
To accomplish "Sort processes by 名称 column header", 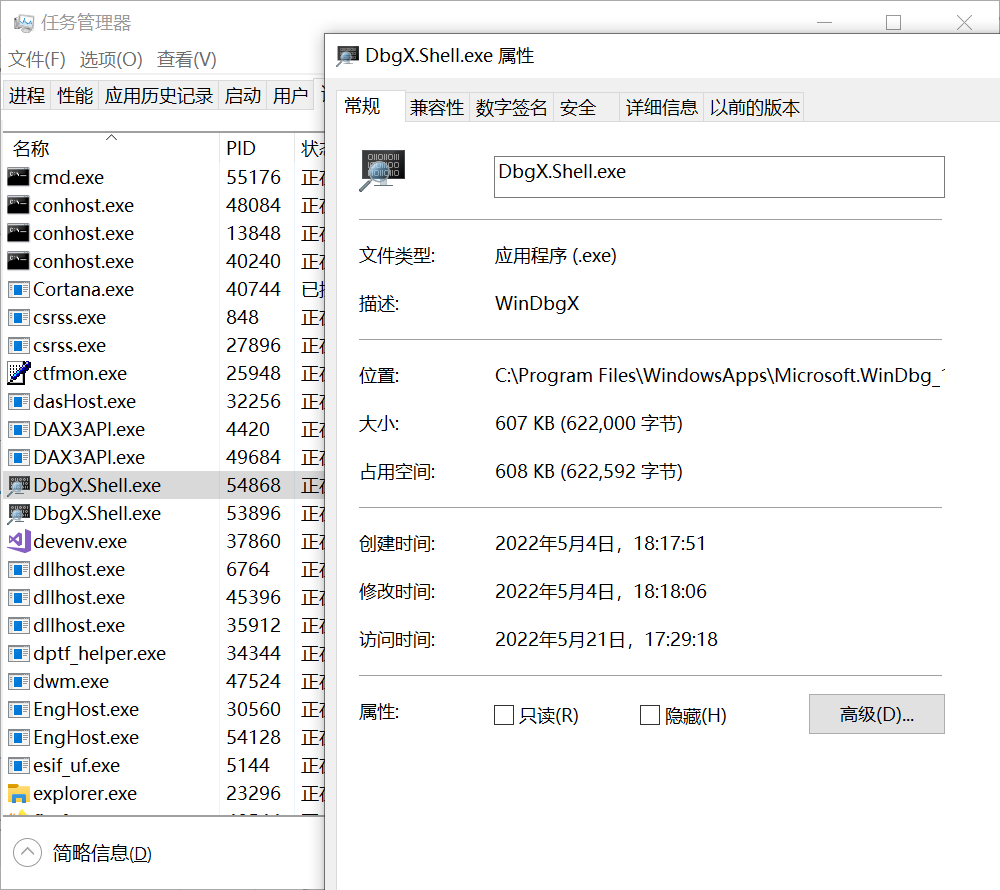I will point(112,148).
